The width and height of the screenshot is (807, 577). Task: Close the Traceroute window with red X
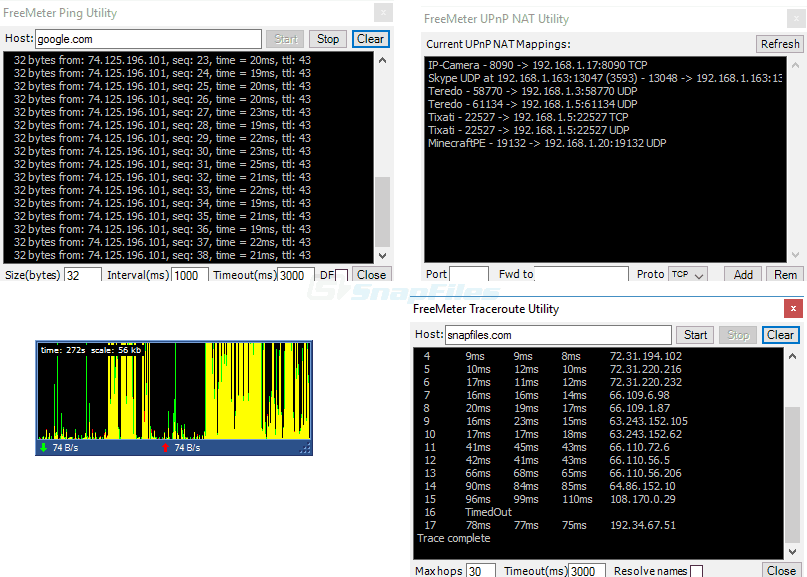pos(794,309)
